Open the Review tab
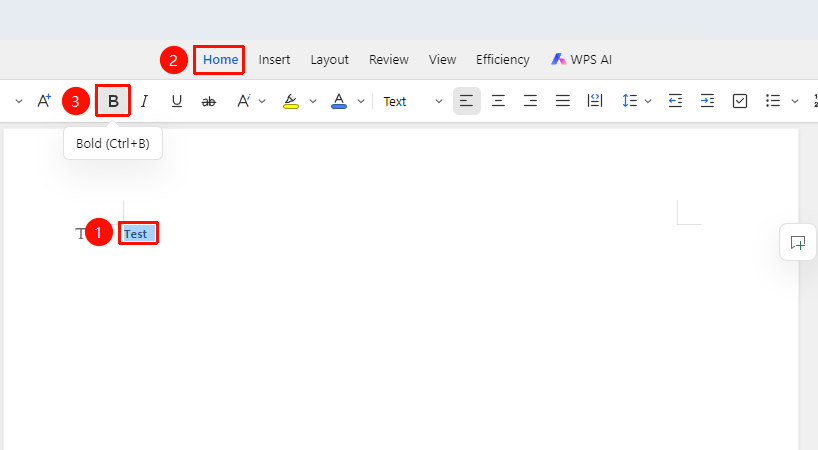The width and height of the screenshot is (818, 450). click(x=389, y=59)
